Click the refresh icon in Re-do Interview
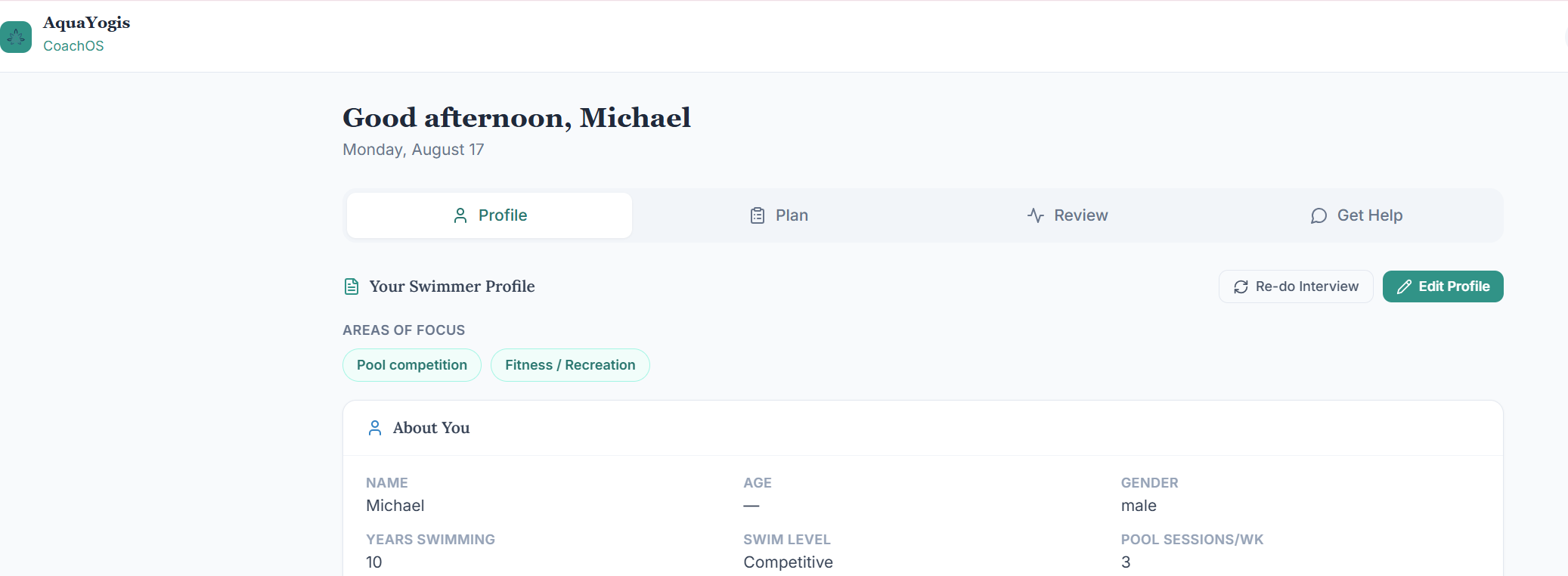 click(x=1241, y=287)
